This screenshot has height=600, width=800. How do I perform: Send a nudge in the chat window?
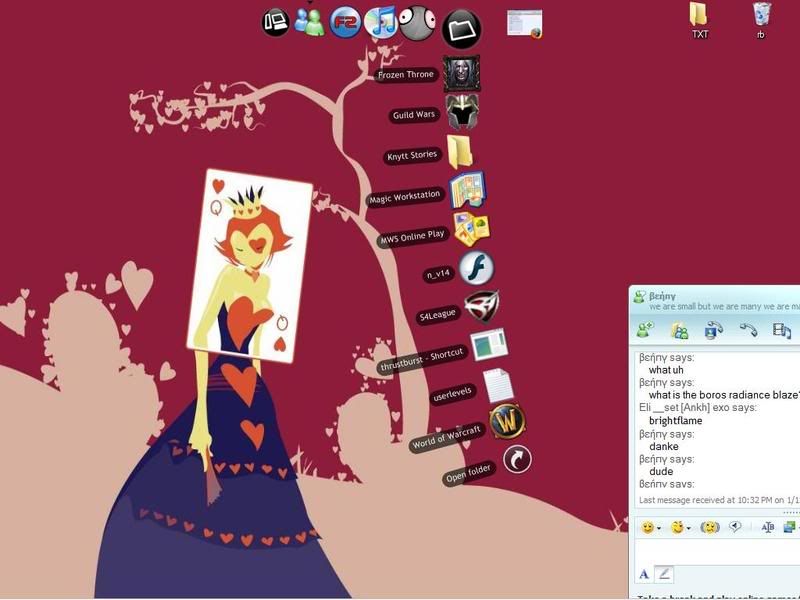tap(709, 527)
